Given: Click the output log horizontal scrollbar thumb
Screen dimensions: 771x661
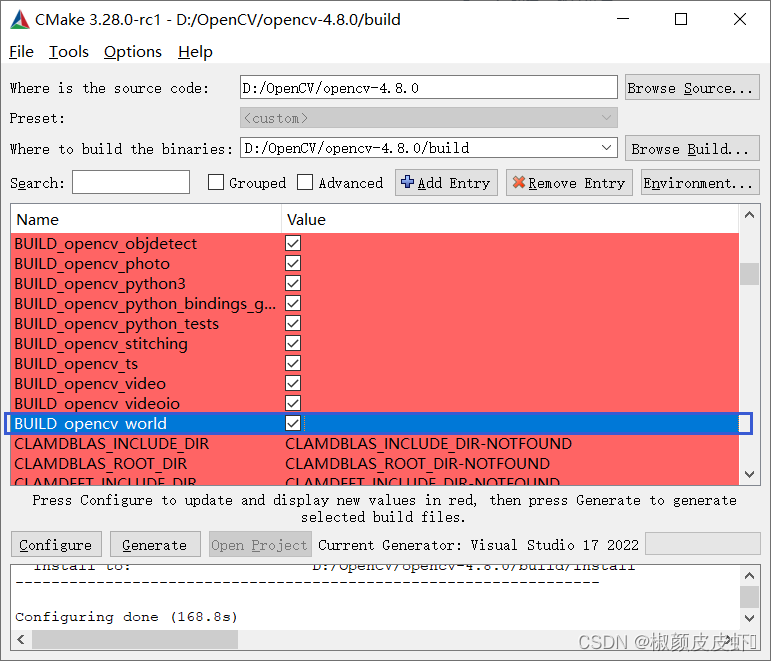Looking at the screenshot, I should [x=135, y=640].
